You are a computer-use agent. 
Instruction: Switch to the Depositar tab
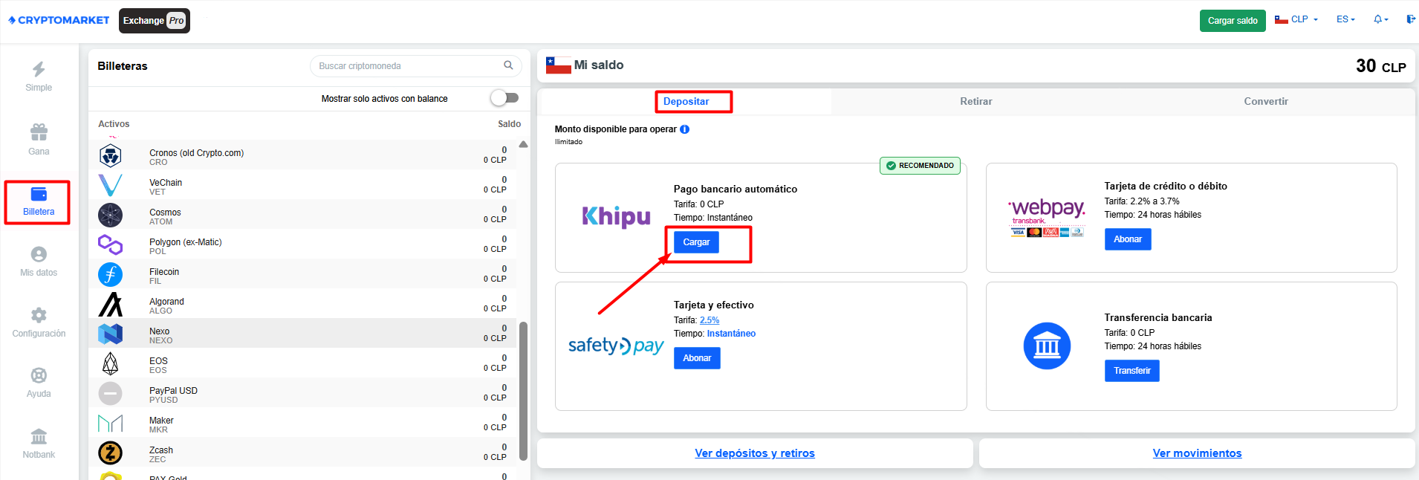(x=686, y=101)
